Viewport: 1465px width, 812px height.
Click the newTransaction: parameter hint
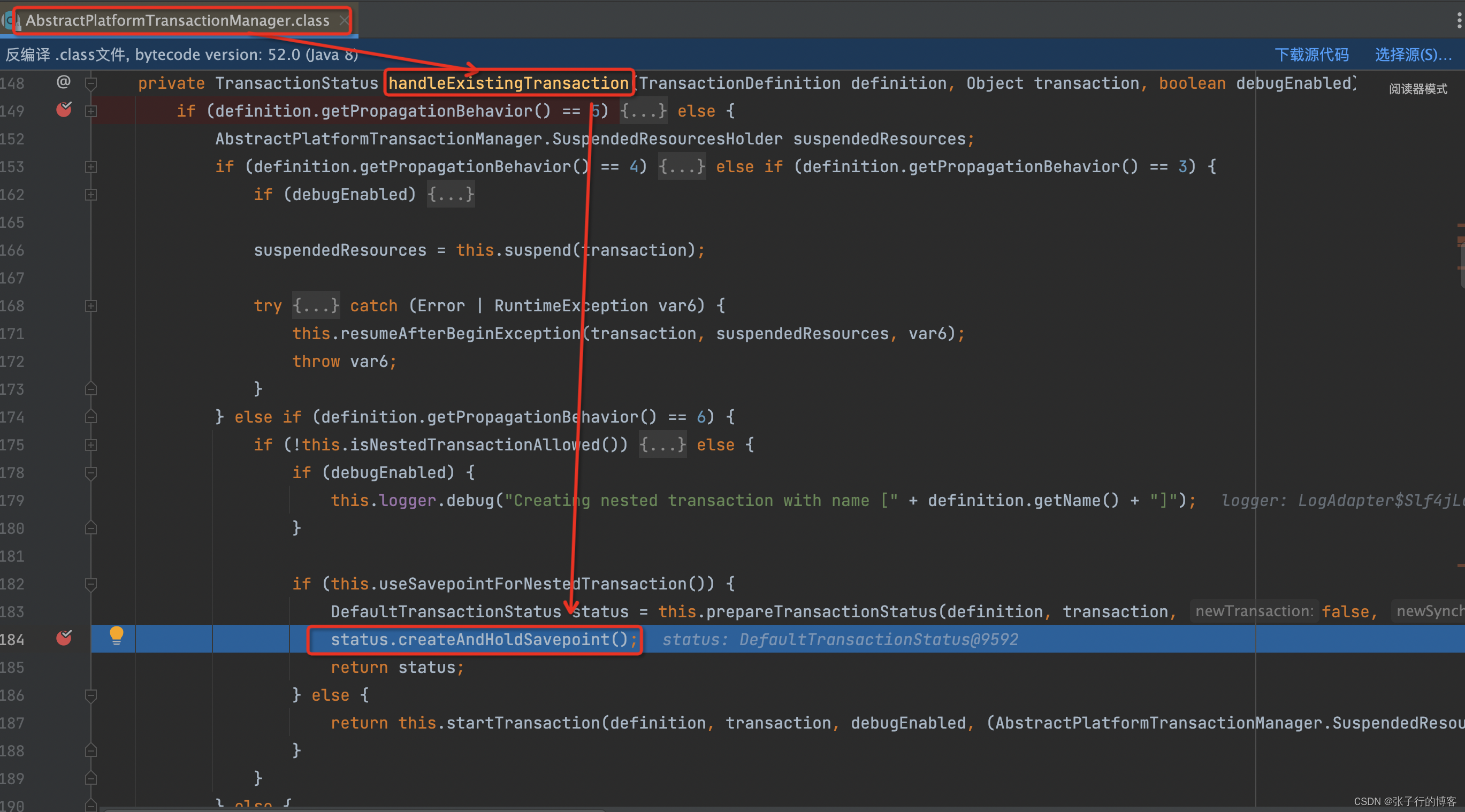point(1254,611)
